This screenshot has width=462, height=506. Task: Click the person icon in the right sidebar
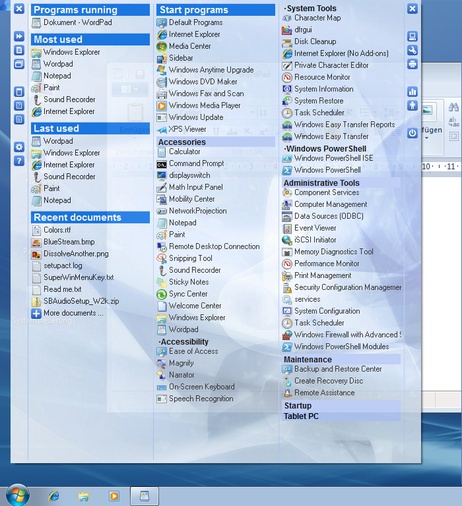pyautogui.click(x=412, y=106)
